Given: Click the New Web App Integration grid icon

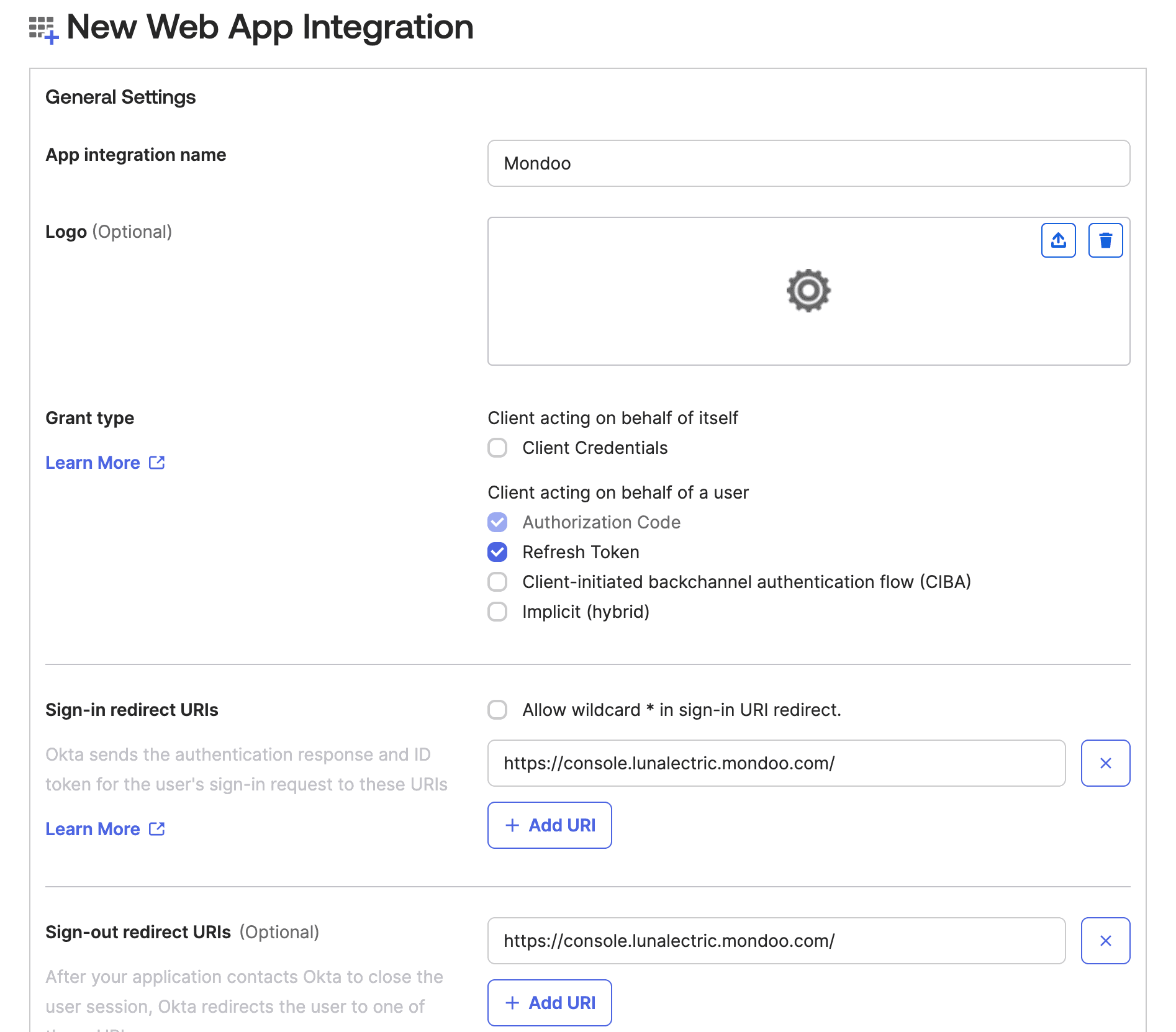Looking at the screenshot, I should pyautogui.click(x=43, y=27).
